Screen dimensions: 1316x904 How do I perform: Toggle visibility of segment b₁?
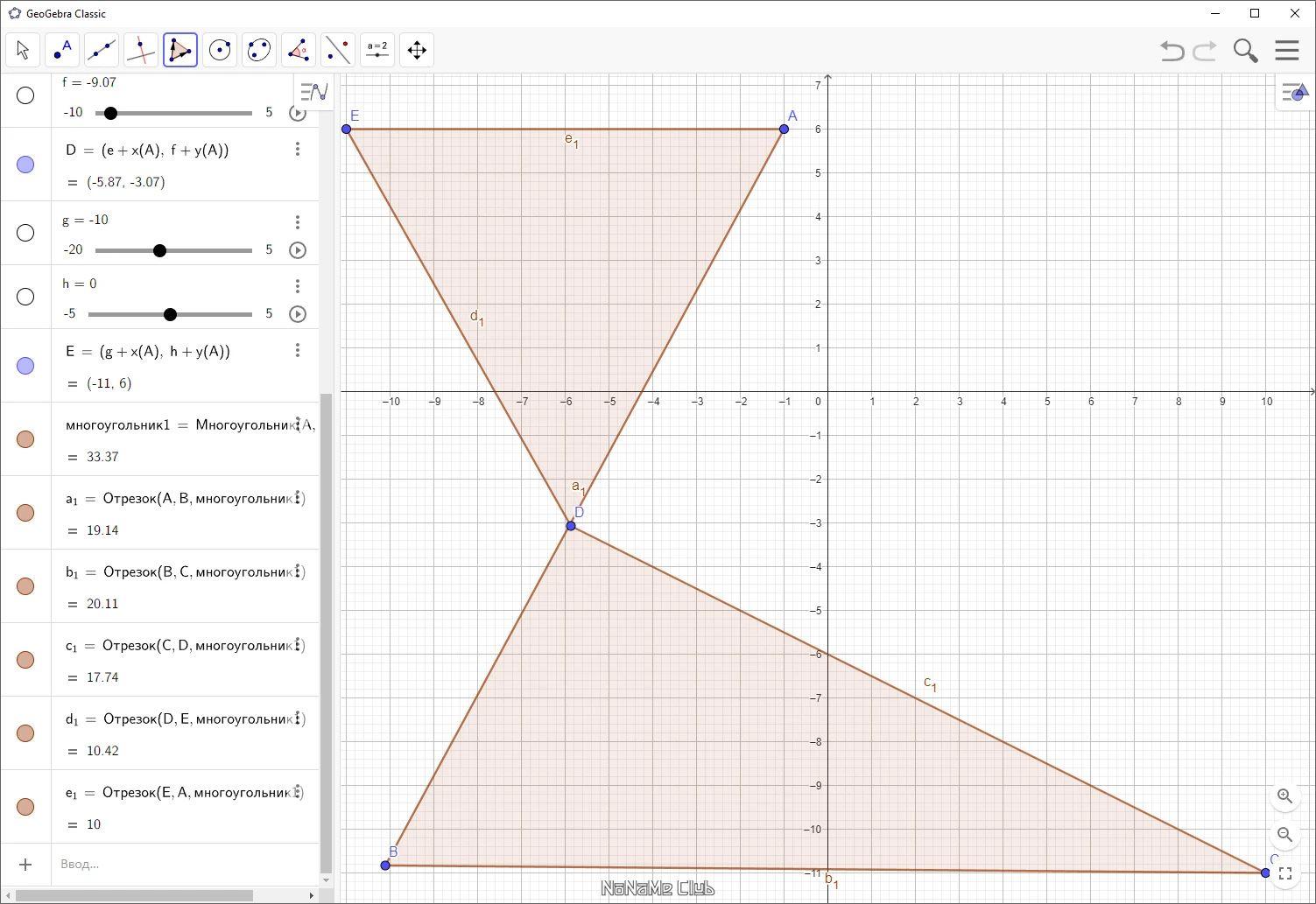(x=25, y=586)
